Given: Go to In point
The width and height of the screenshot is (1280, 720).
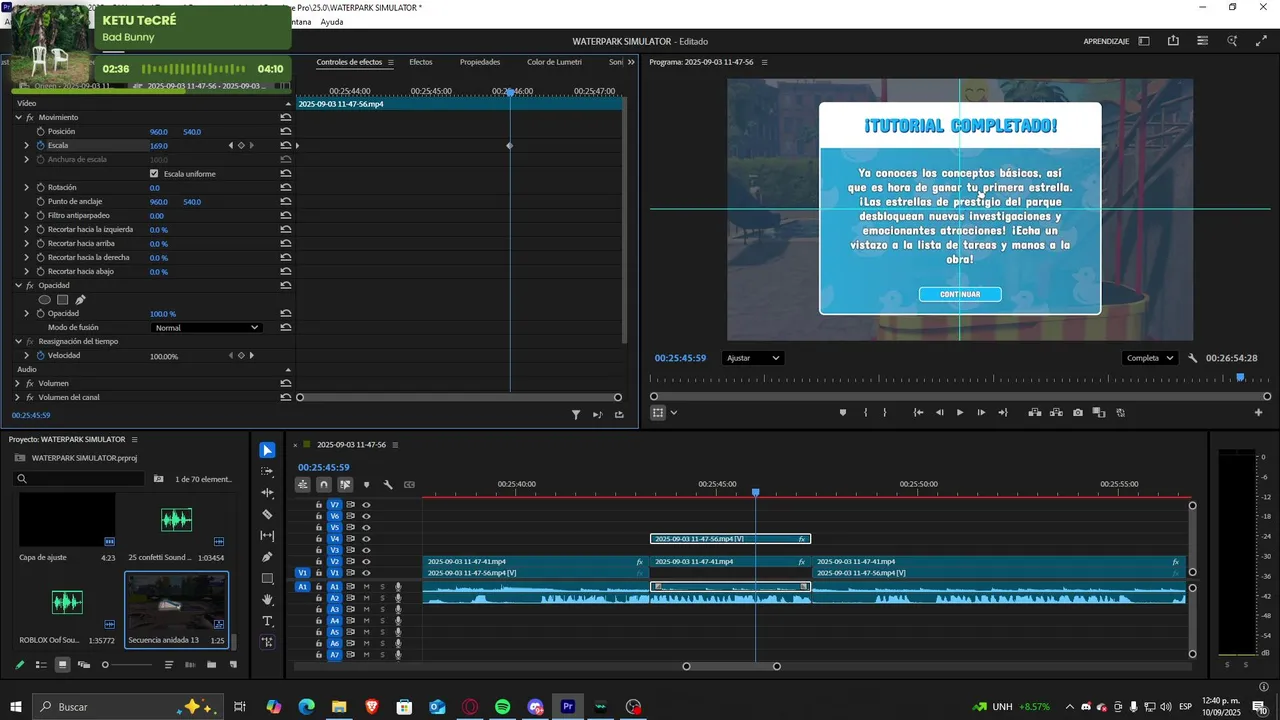Looking at the screenshot, I should (918, 412).
